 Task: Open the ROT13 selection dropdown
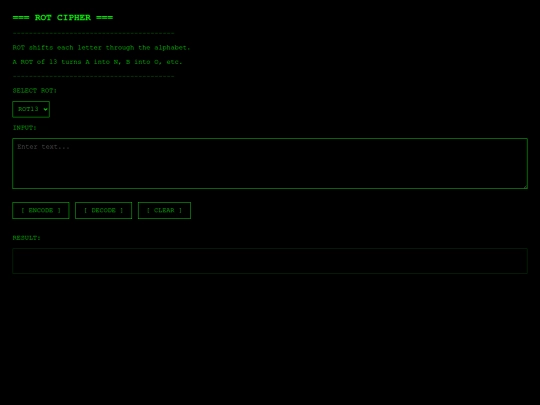31,109
